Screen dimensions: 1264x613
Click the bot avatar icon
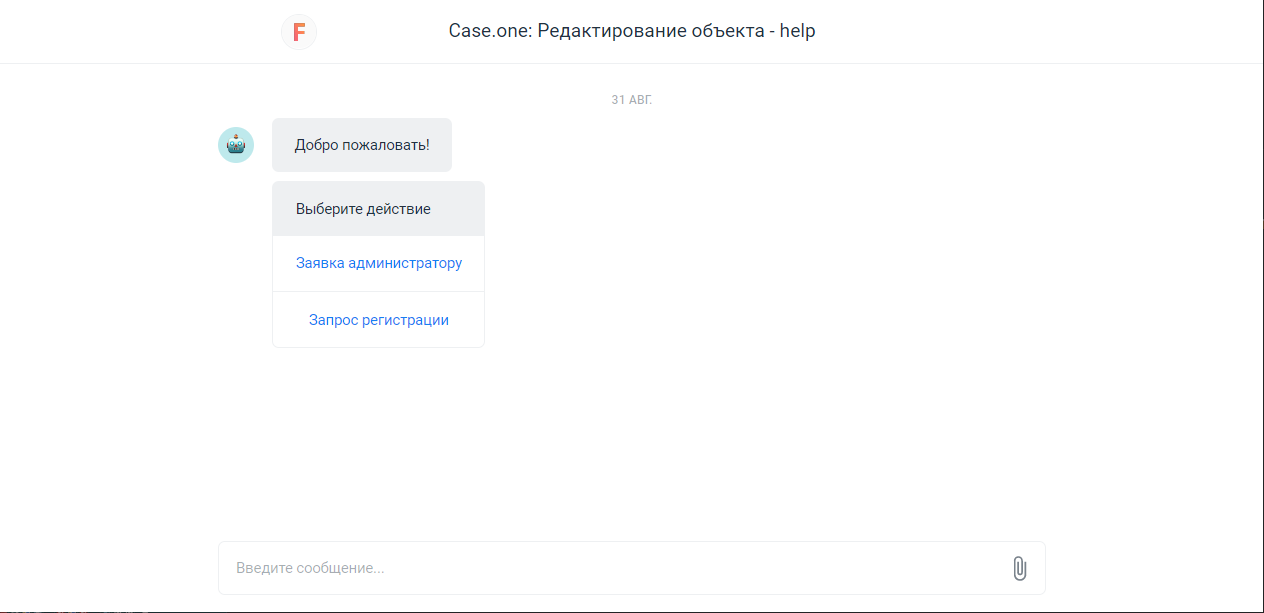point(236,145)
